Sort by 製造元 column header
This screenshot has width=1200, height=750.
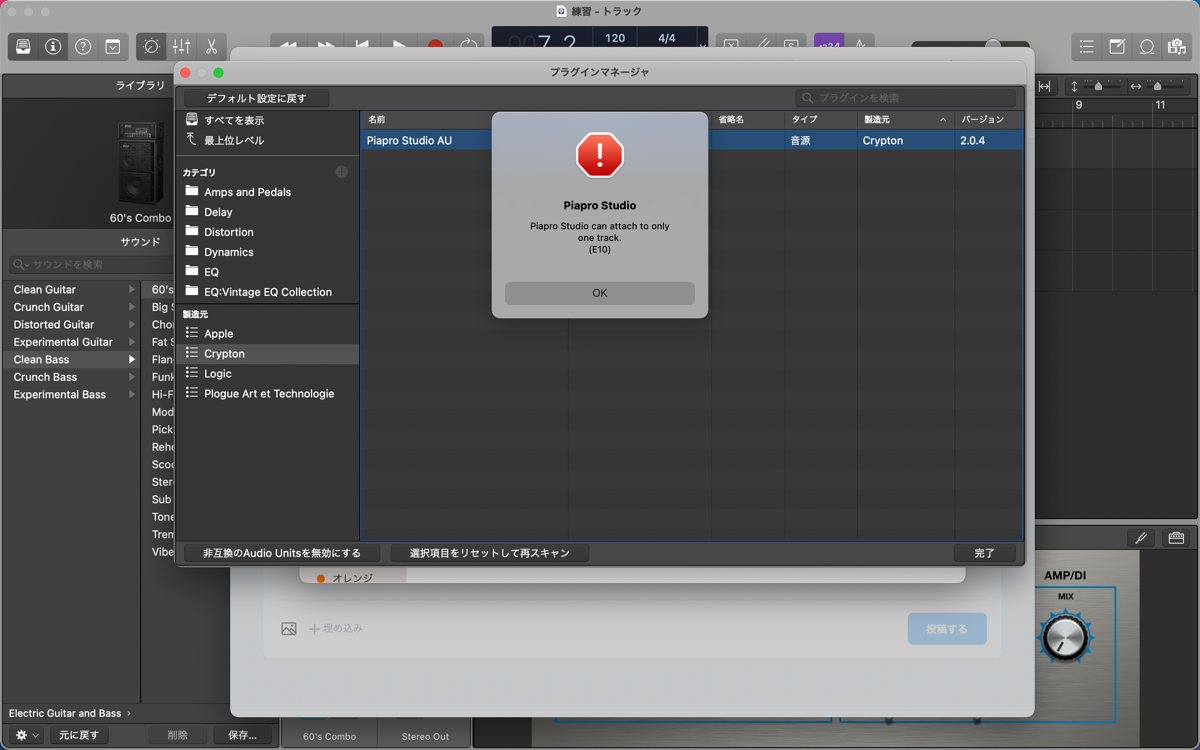(x=905, y=120)
